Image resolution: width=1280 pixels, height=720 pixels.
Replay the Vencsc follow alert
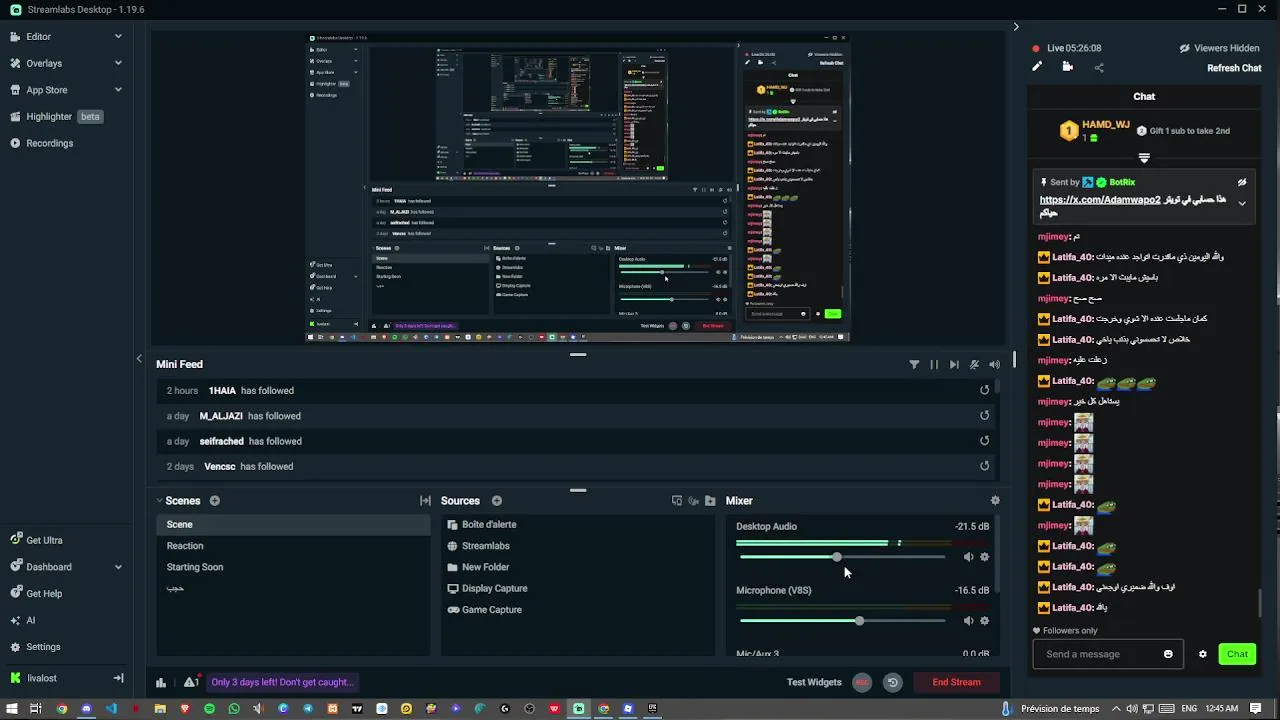[985, 466]
